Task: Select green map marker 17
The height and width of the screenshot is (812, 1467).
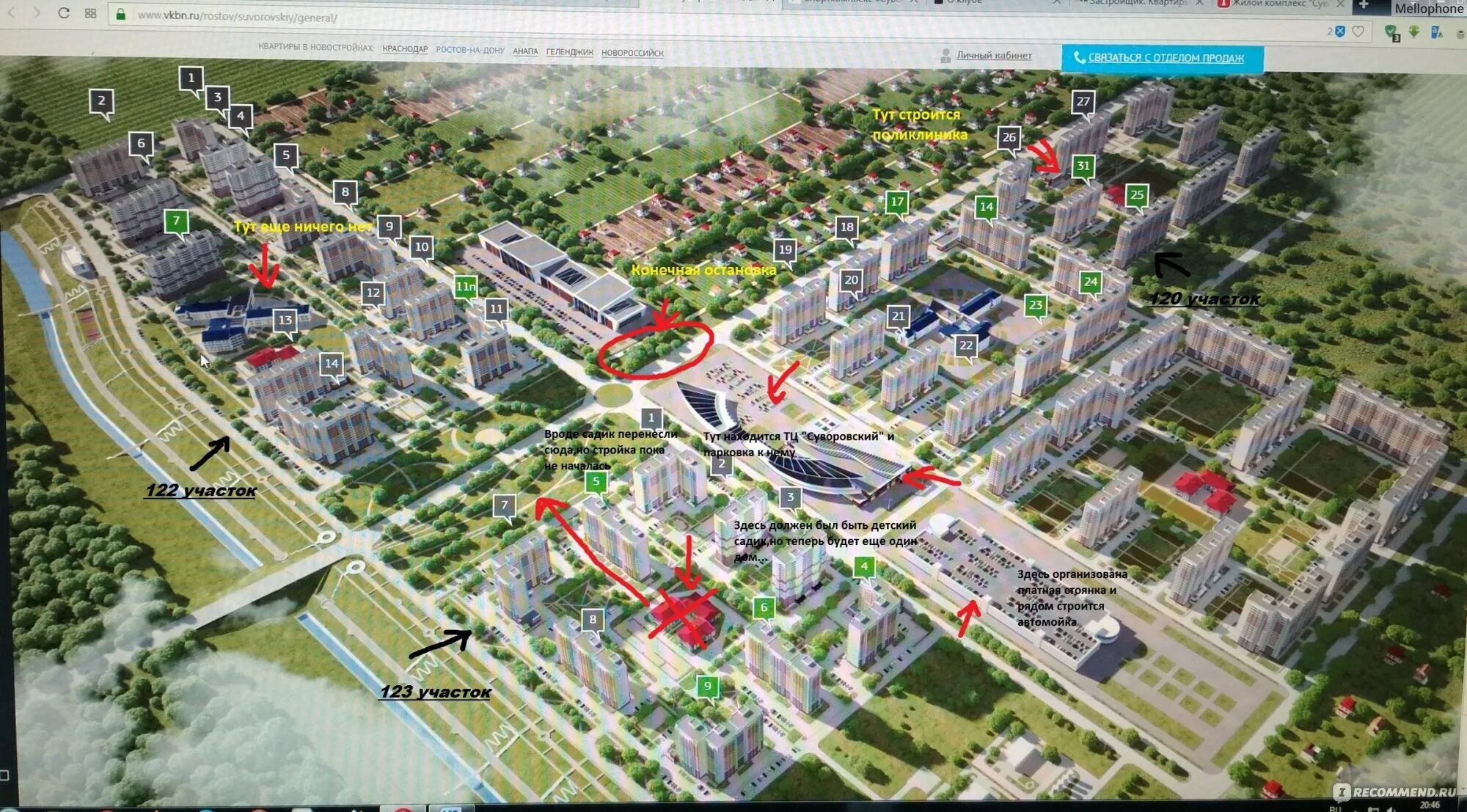Action: click(x=897, y=204)
